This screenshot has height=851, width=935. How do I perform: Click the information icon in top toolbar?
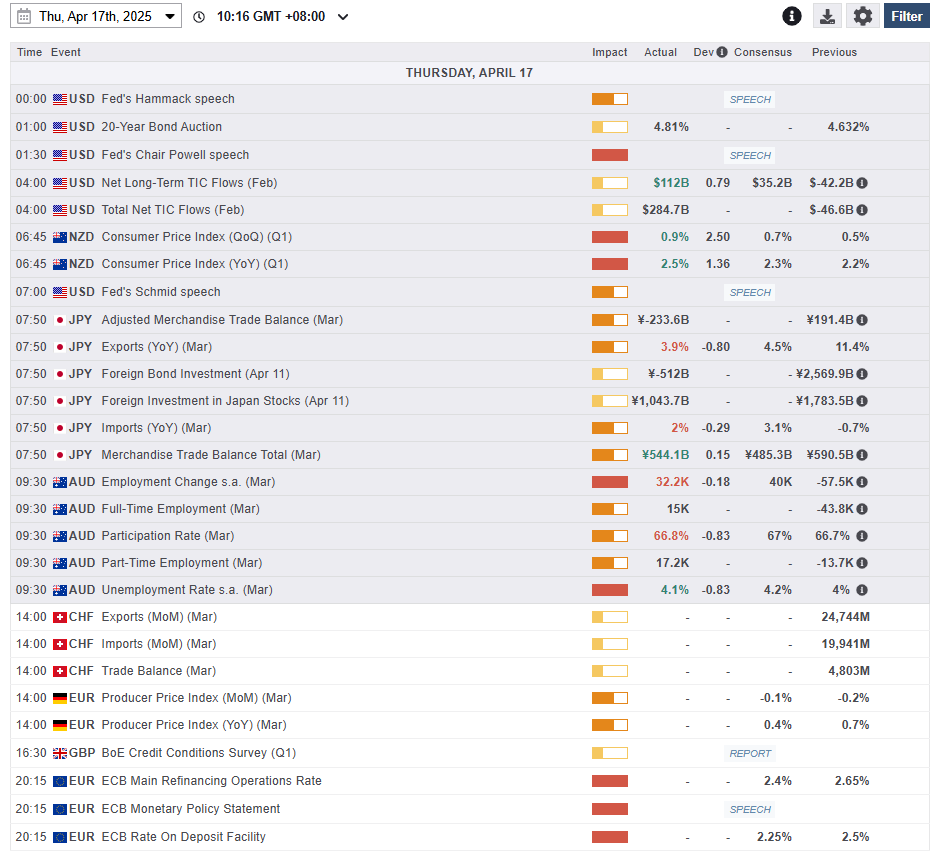792,16
